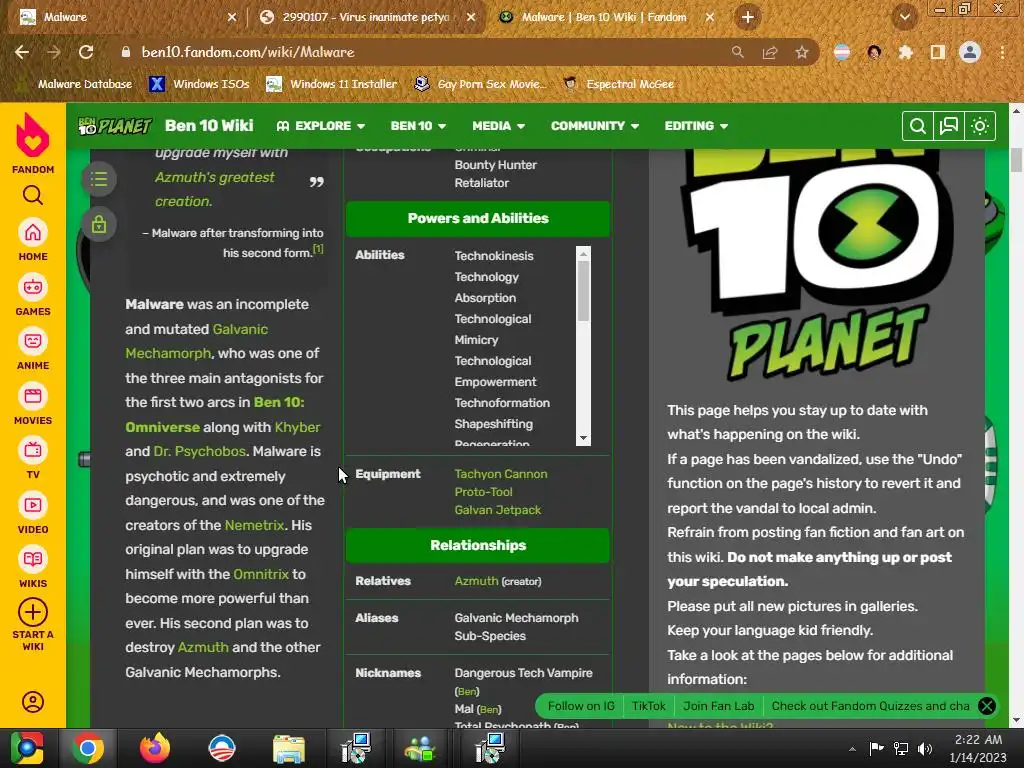Open the wiki search magnifier button

[918, 126]
